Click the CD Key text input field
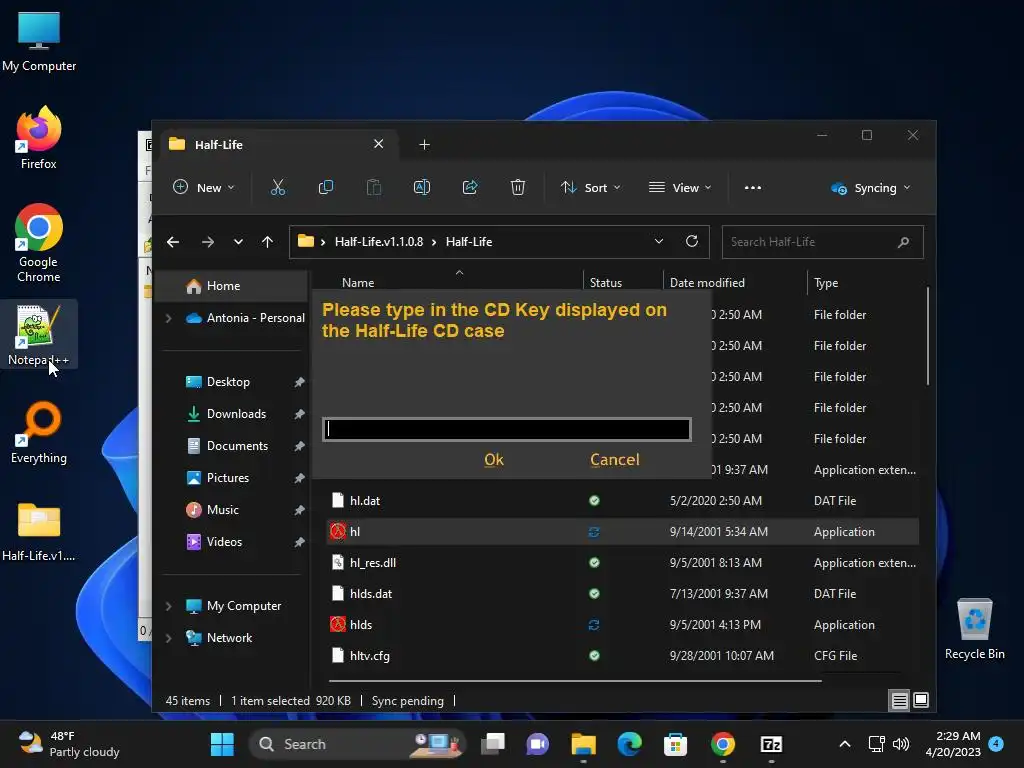 pos(507,429)
